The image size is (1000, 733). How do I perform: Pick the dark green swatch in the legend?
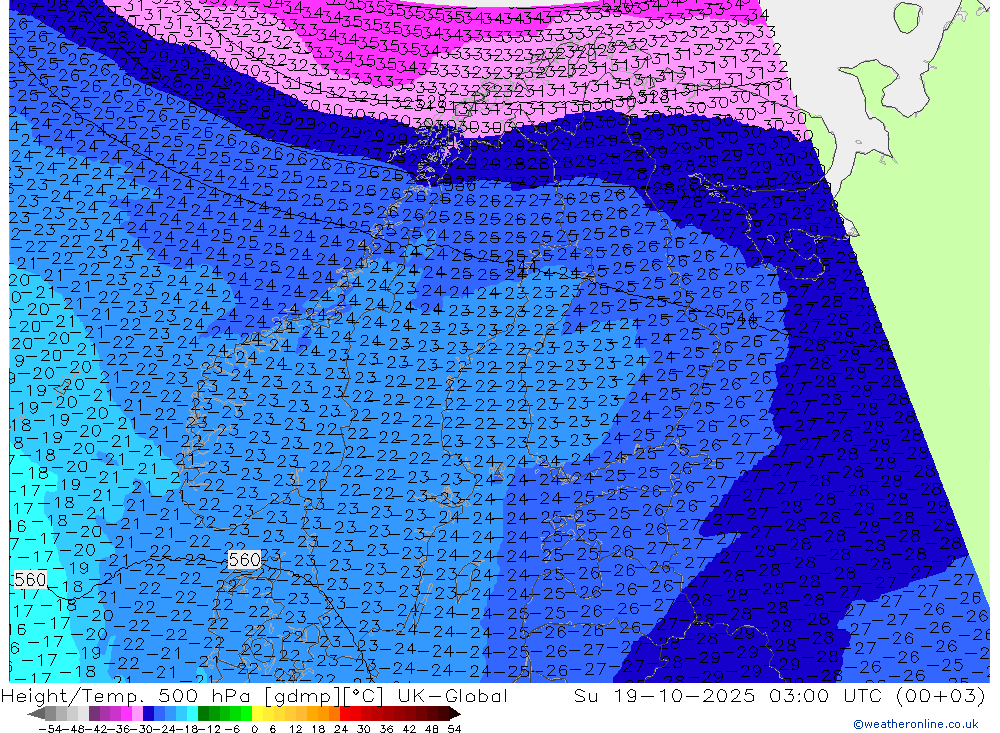point(203,713)
